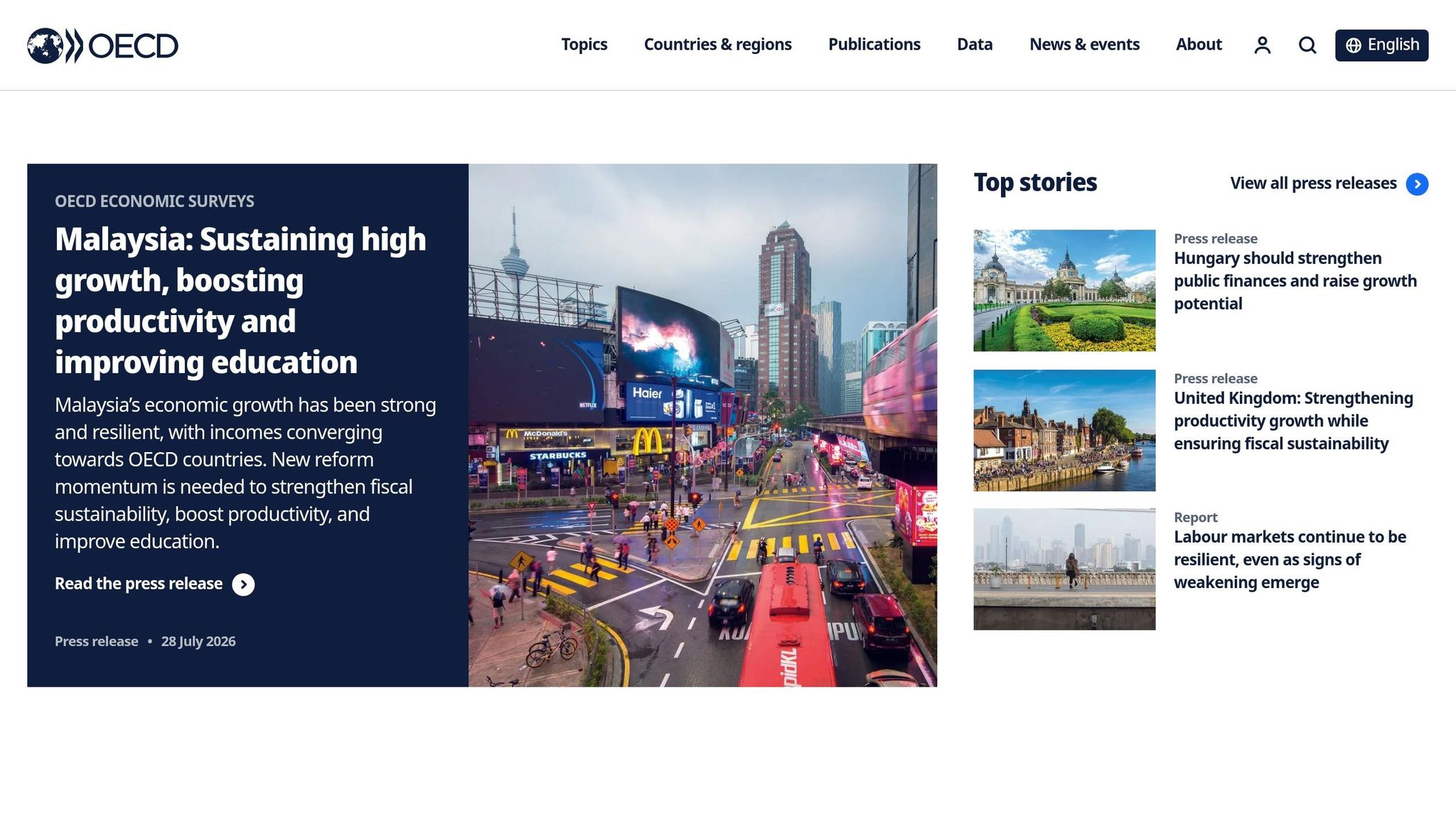Click the Top stories heading
The image size is (1456, 819).
point(1035,183)
